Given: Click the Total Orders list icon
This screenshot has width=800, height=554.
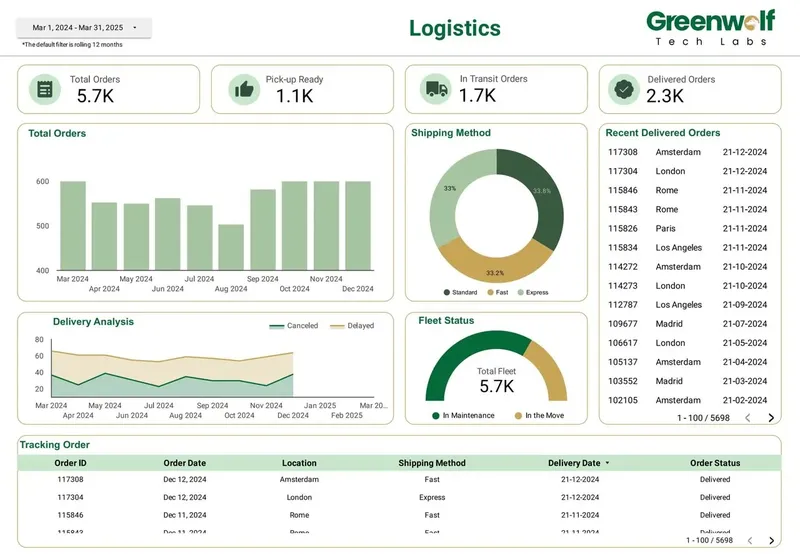Looking at the screenshot, I should pyautogui.click(x=45, y=89).
